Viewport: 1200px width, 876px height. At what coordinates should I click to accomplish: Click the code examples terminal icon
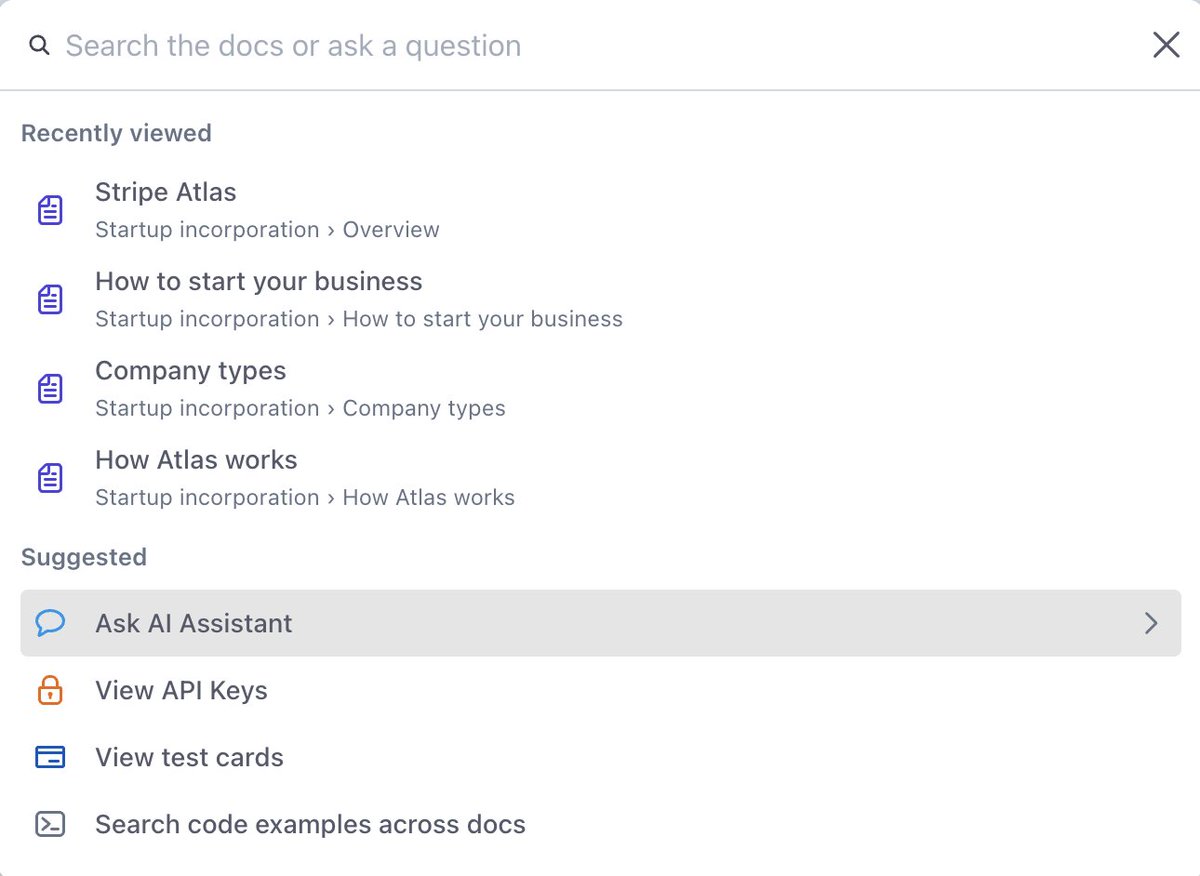pos(50,824)
